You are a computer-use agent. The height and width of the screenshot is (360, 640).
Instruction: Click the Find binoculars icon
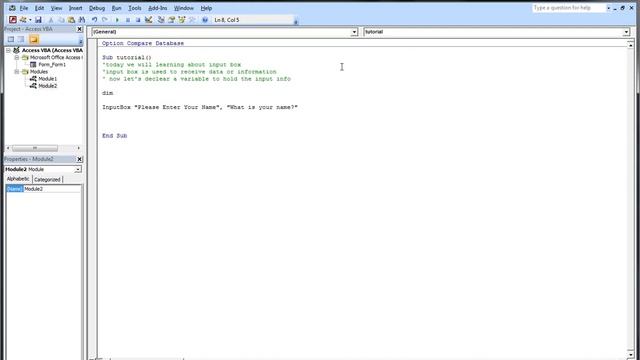[82, 20]
